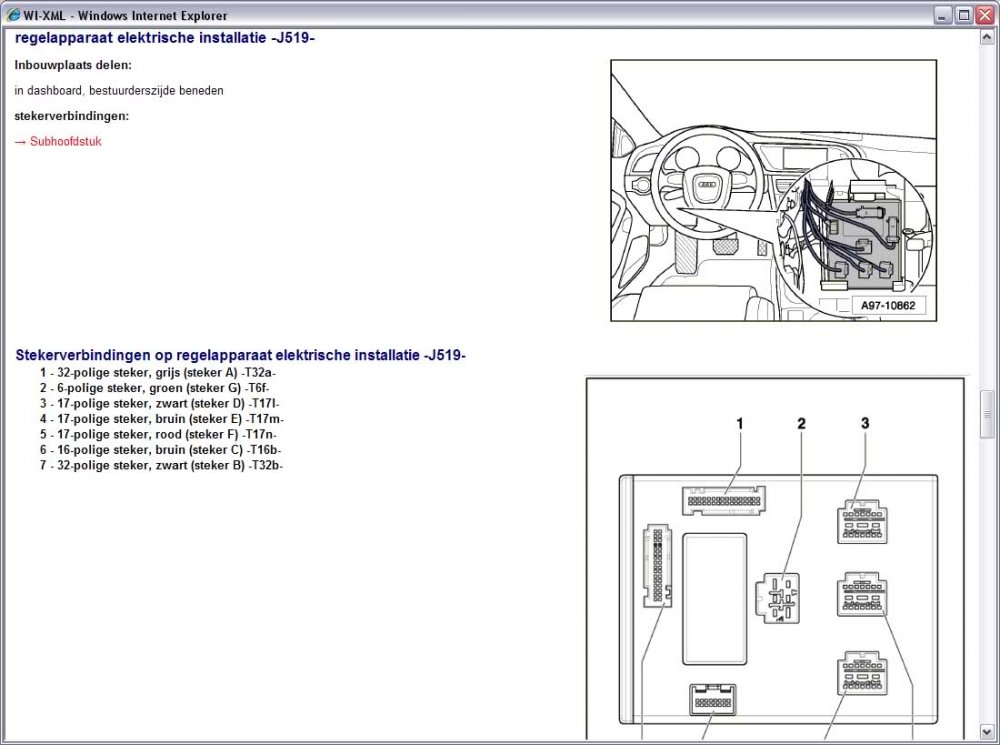Click connector number 3 label in diagram
This screenshot has width=1000, height=745.
click(x=865, y=423)
